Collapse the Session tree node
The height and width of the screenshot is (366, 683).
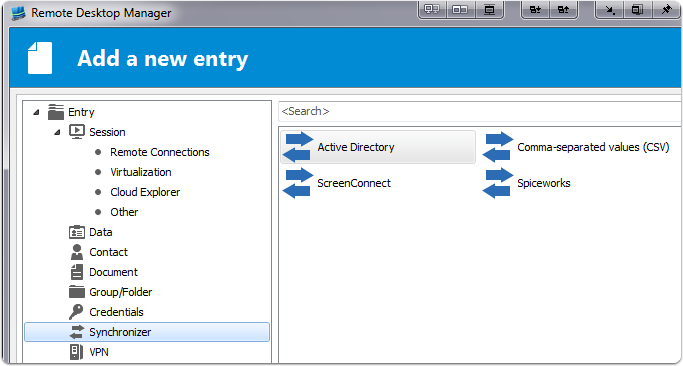[x=57, y=132]
